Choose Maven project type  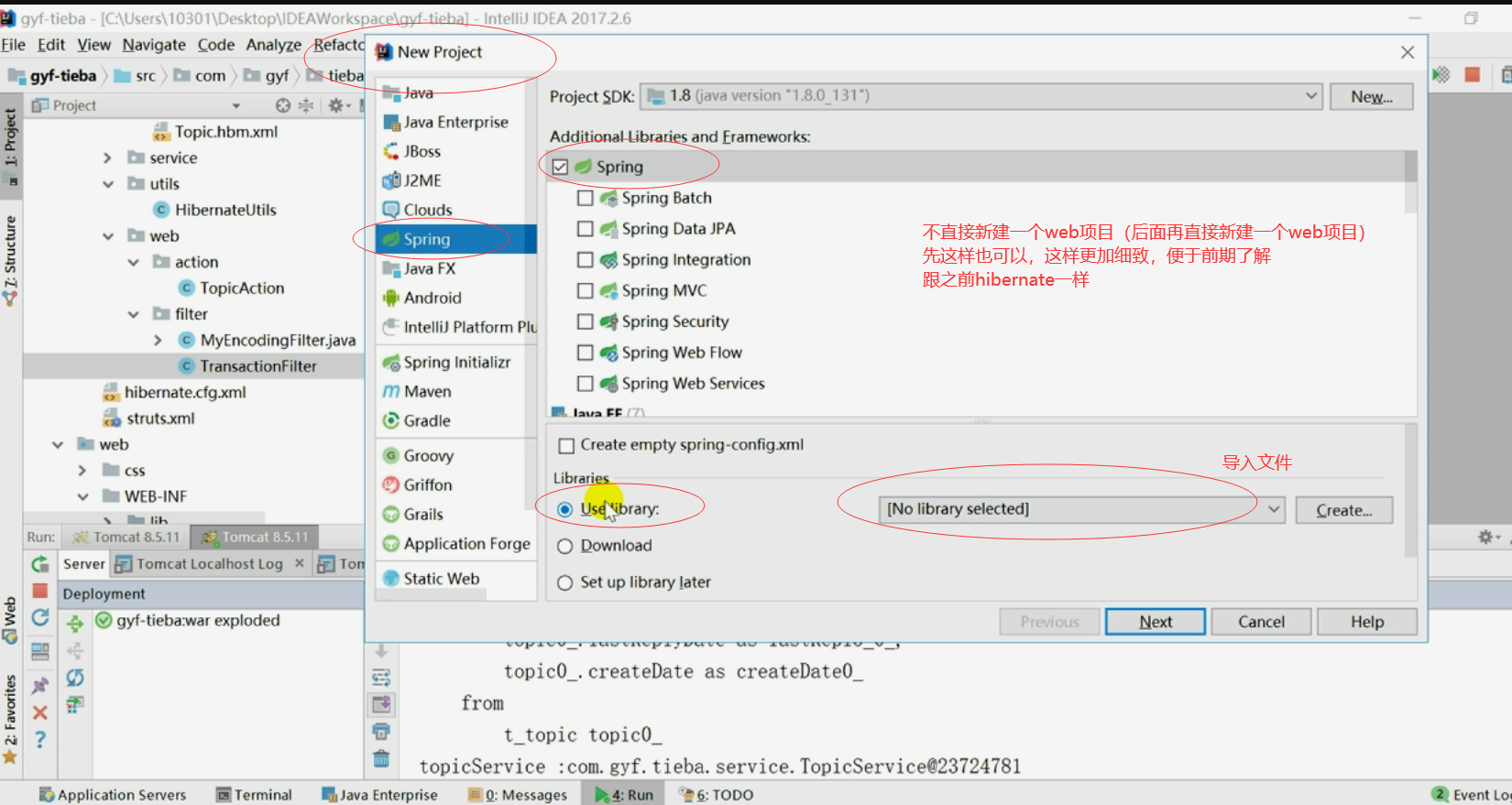point(455,391)
